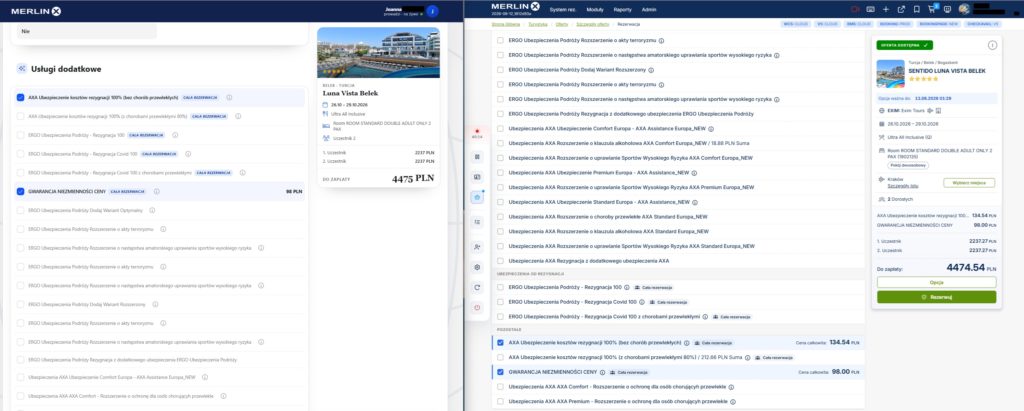Click the plus icon in right header
1024x411 pixels.
click(x=886, y=9)
